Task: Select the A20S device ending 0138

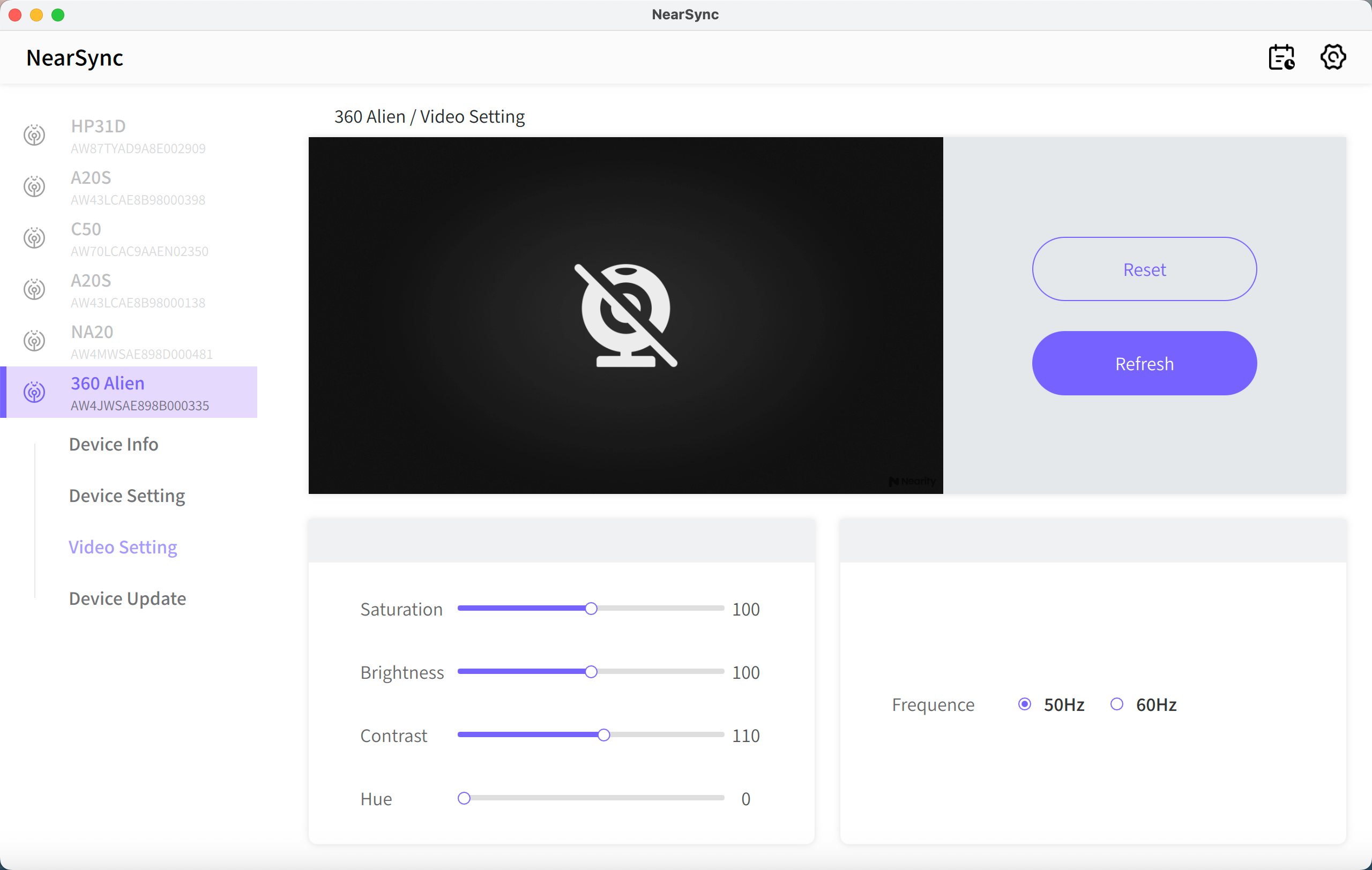Action: [x=129, y=290]
